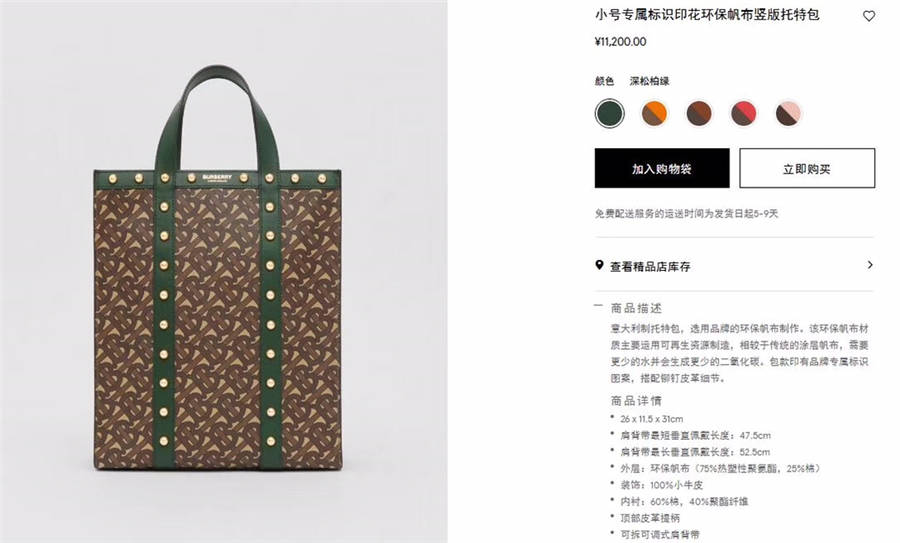The image size is (900, 543).
Task: Click the 深松柏绿 color name label
Action: click(649, 81)
